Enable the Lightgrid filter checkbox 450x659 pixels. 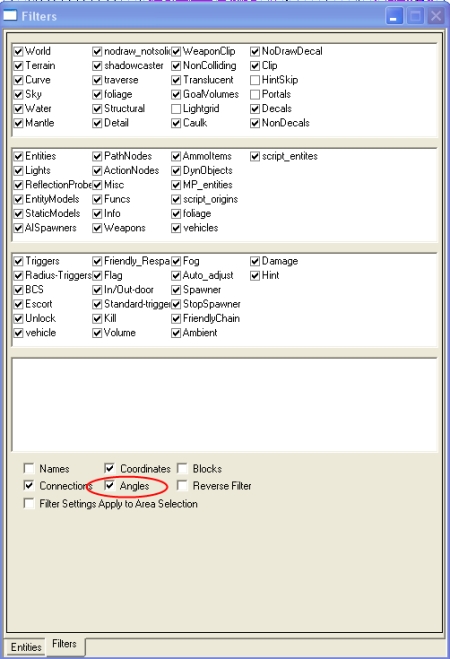176,109
